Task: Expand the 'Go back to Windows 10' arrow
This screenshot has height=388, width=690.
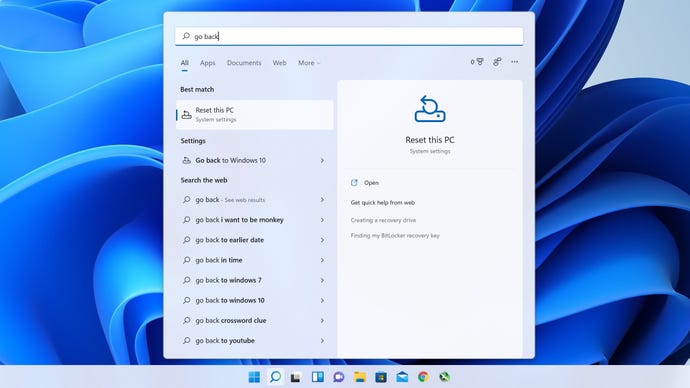Action: point(322,161)
